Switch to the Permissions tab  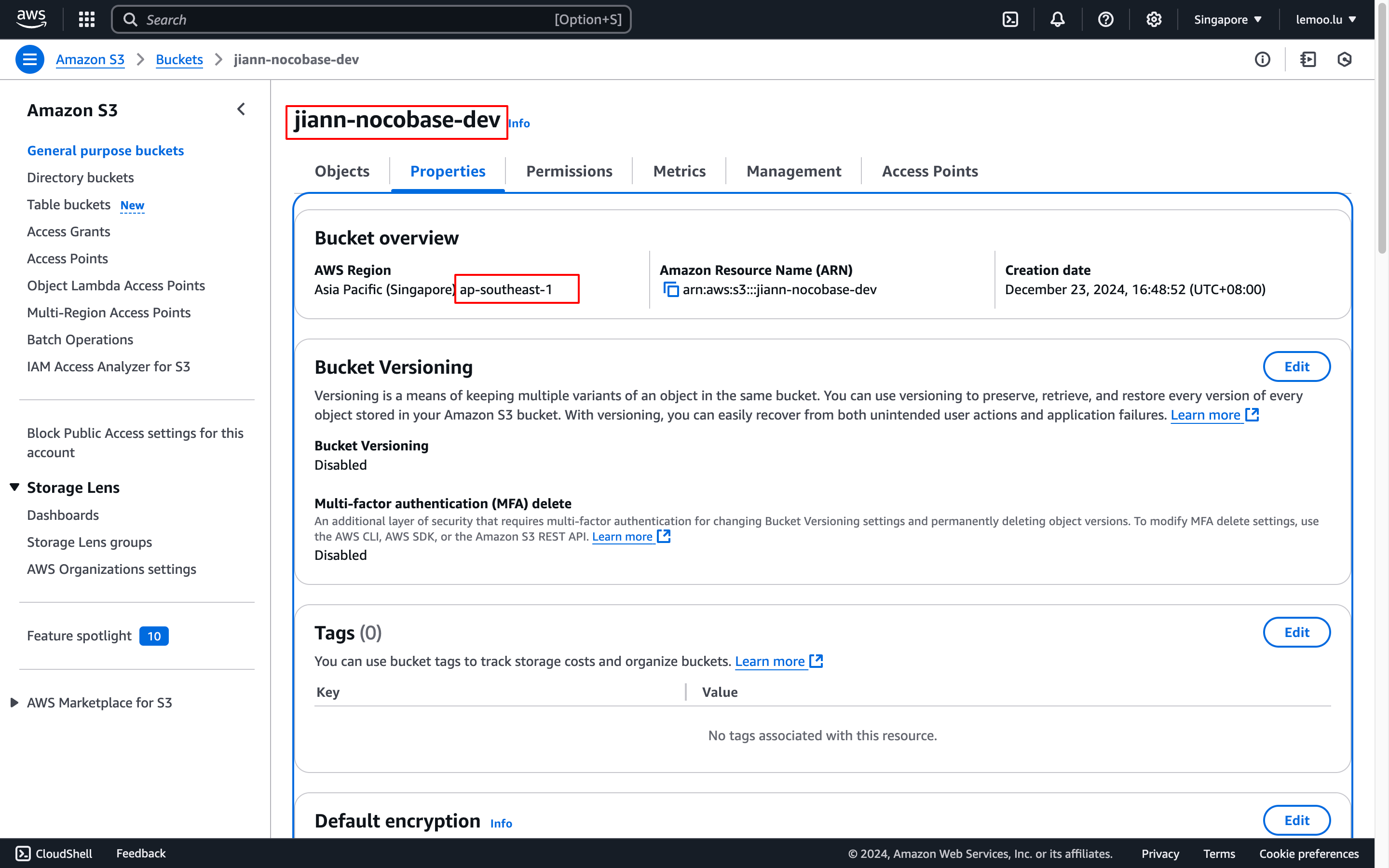(569, 171)
